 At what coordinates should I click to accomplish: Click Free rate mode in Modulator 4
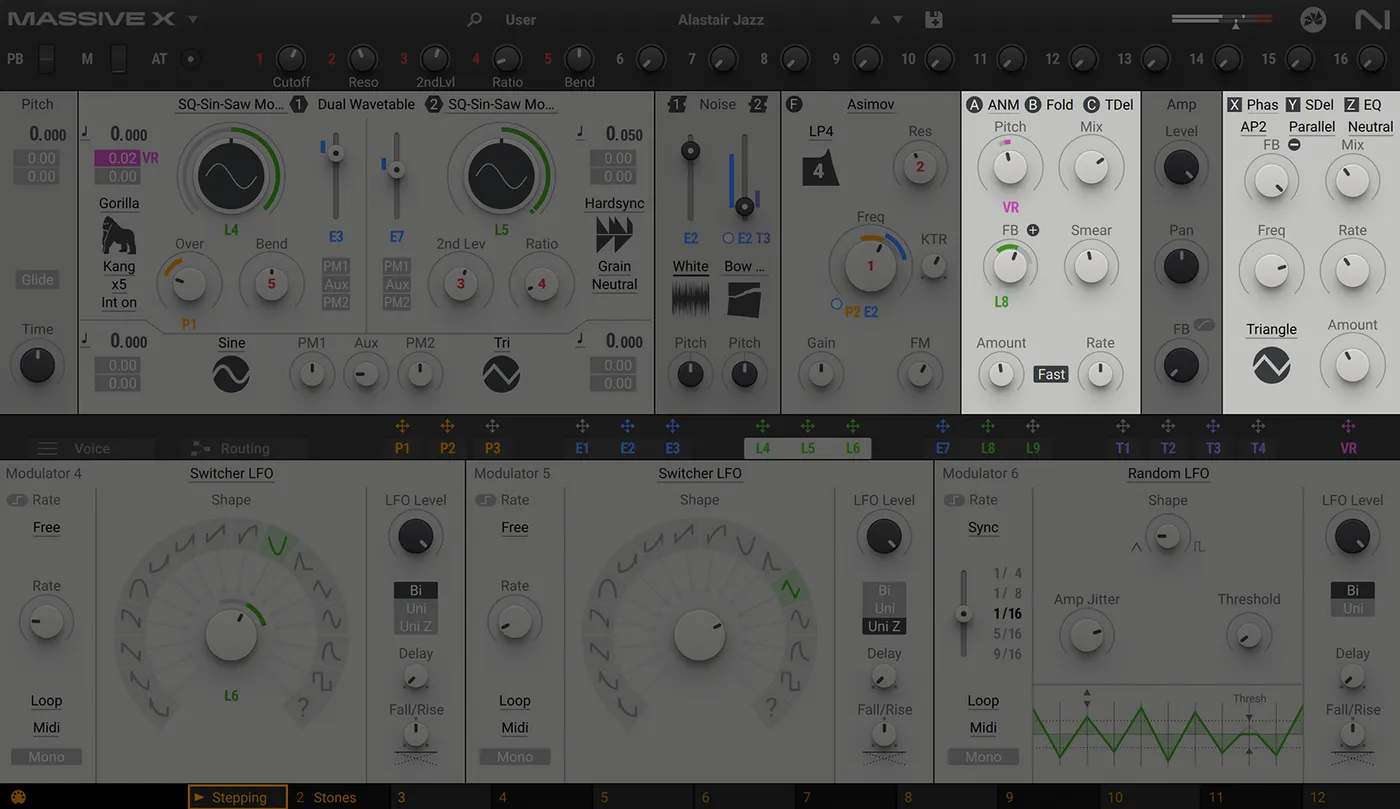46,527
